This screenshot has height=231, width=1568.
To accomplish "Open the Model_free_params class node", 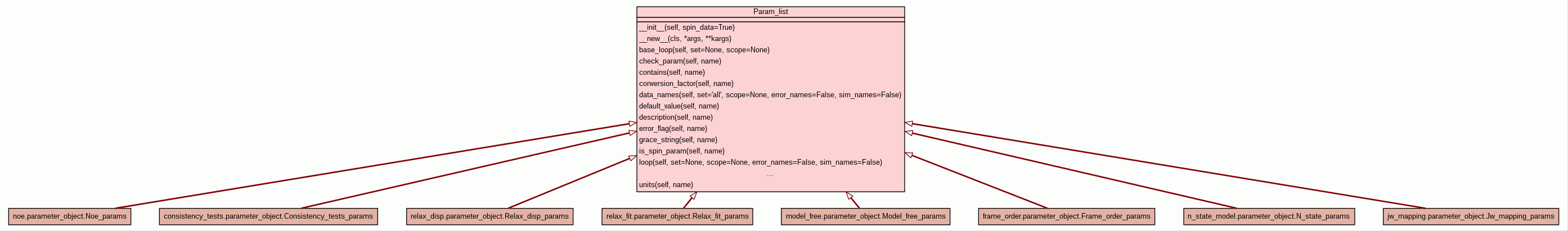I will (865, 216).
